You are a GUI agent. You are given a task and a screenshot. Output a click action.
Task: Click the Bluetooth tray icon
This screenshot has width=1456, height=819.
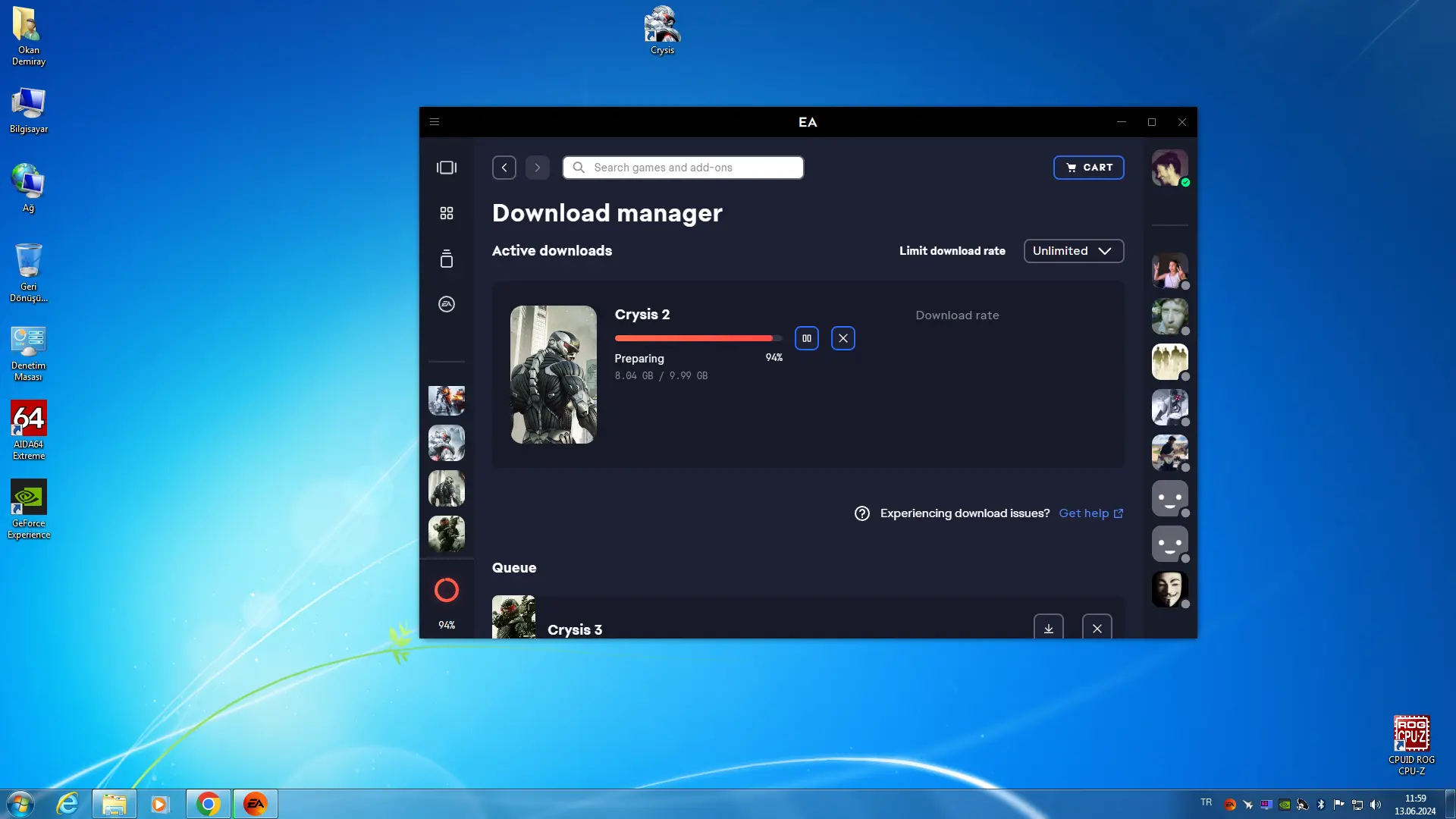pos(1321,805)
